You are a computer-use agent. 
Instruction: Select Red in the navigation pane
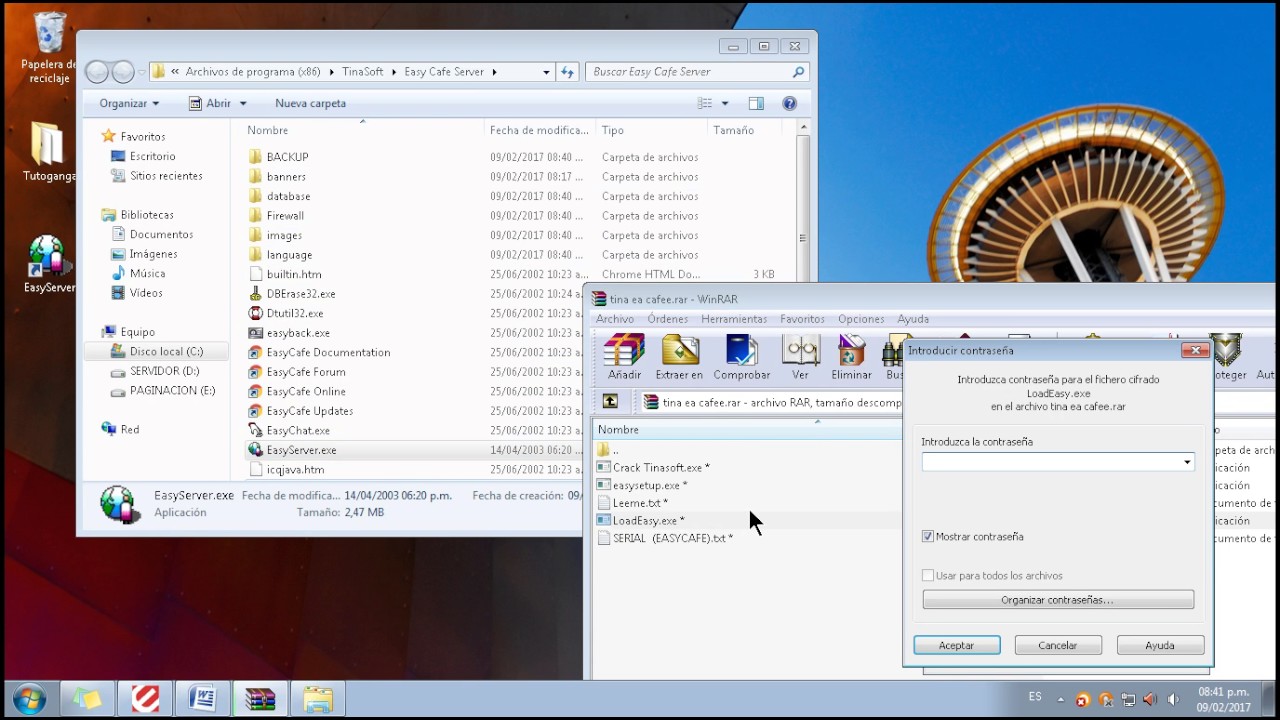[121, 429]
